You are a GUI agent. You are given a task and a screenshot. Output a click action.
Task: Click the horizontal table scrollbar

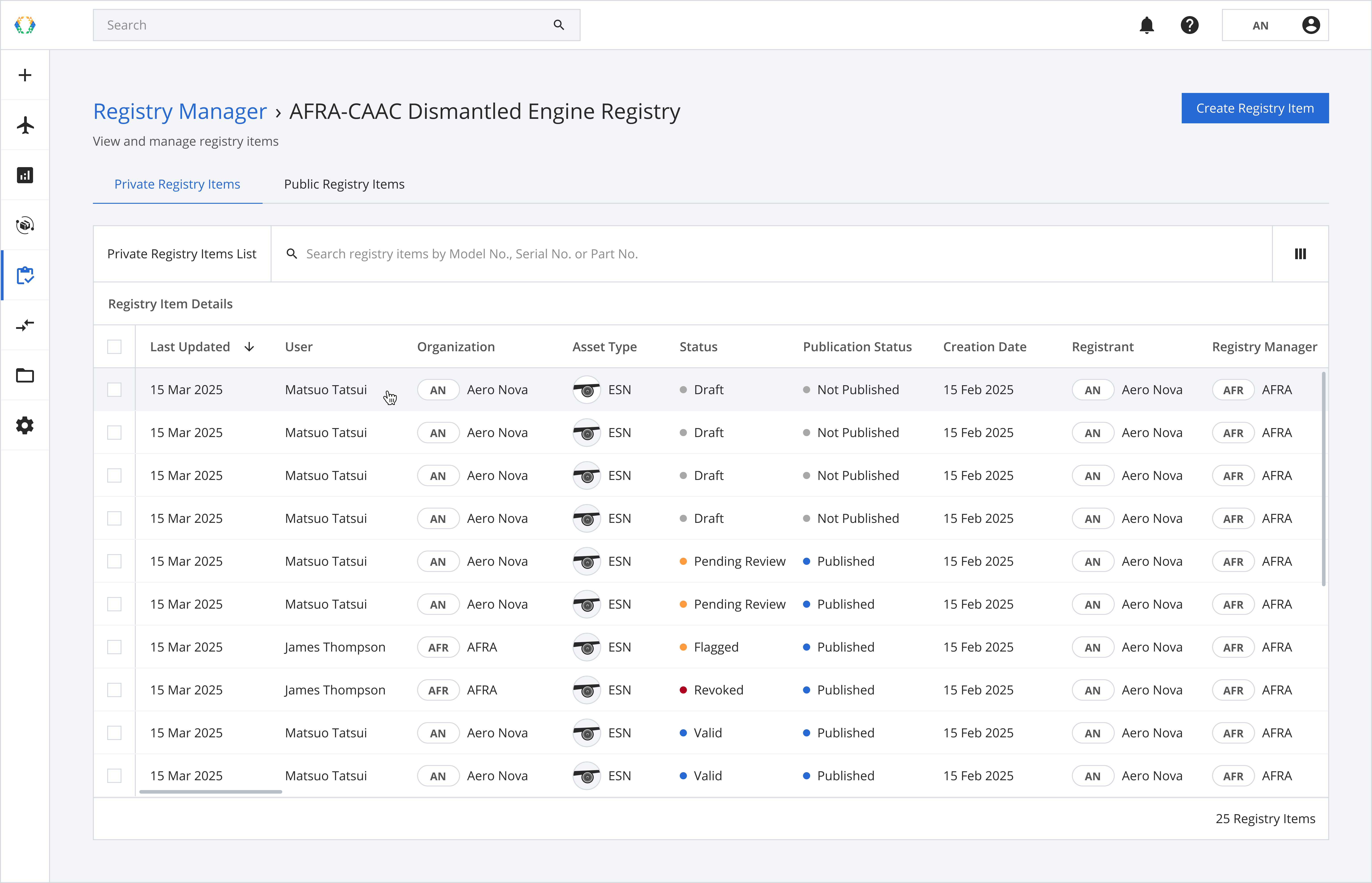[x=210, y=792]
